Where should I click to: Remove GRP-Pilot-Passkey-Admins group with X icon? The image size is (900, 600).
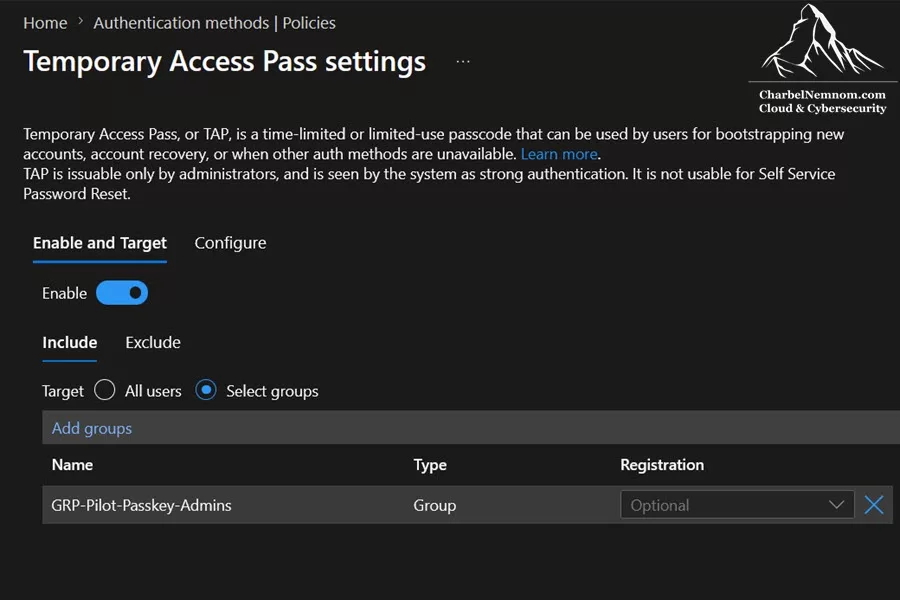874,505
